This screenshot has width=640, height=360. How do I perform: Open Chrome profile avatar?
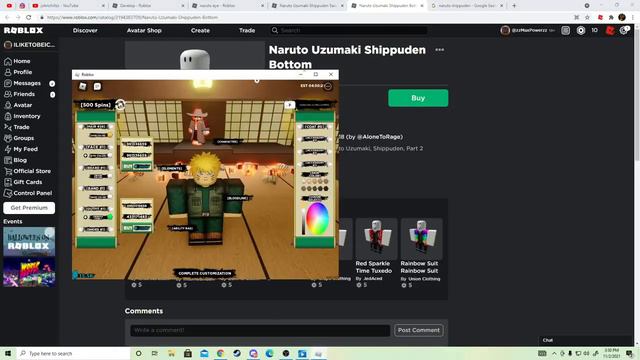pyautogui.click(x=622, y=17)
